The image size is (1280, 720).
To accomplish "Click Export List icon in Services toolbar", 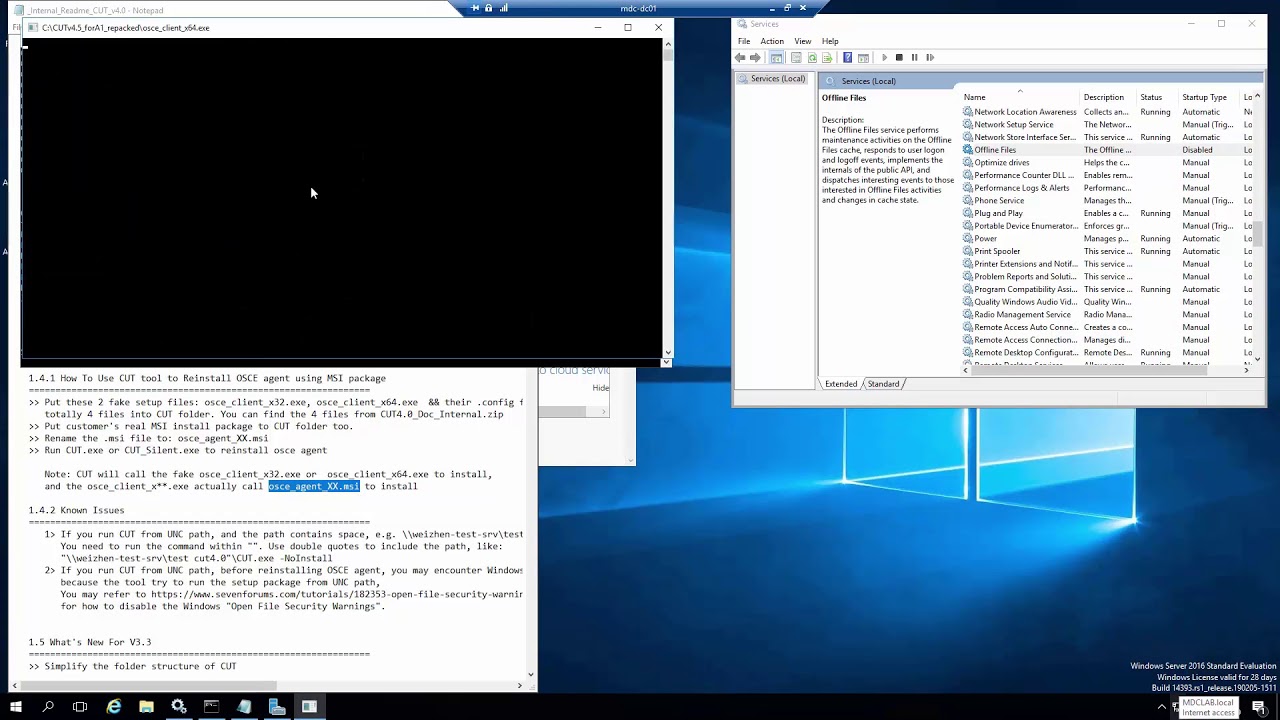I will coord(827,57).
